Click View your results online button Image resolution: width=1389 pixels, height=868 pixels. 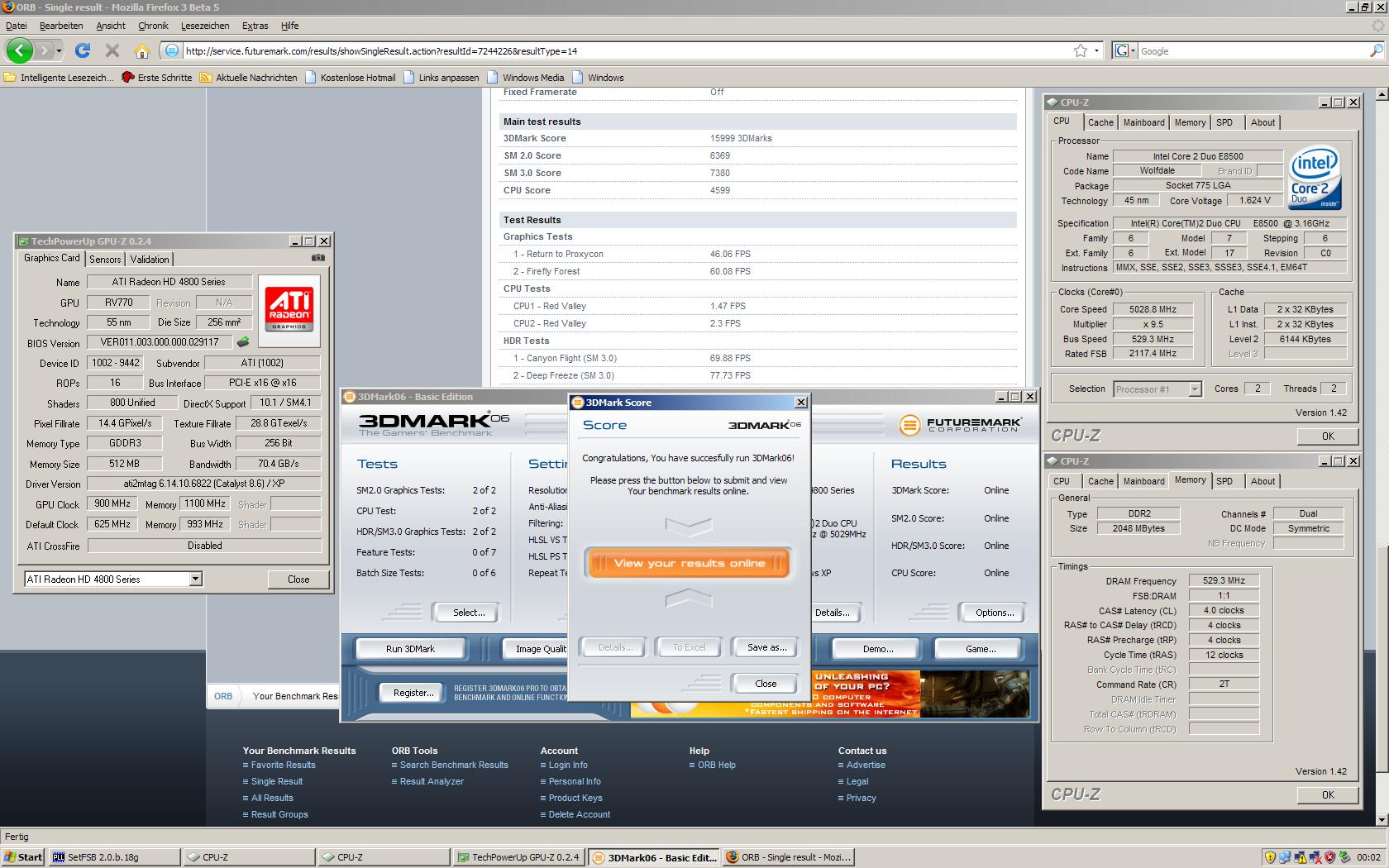[x=689, y=563]
